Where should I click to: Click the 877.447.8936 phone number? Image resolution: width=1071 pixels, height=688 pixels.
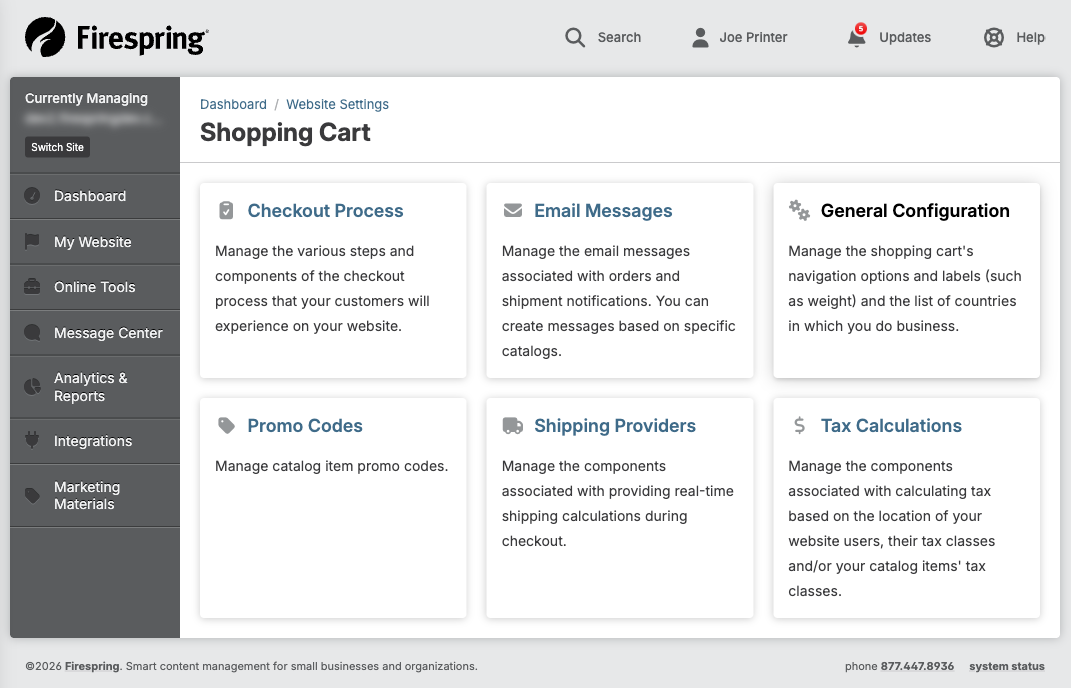(x=917, y=666)
